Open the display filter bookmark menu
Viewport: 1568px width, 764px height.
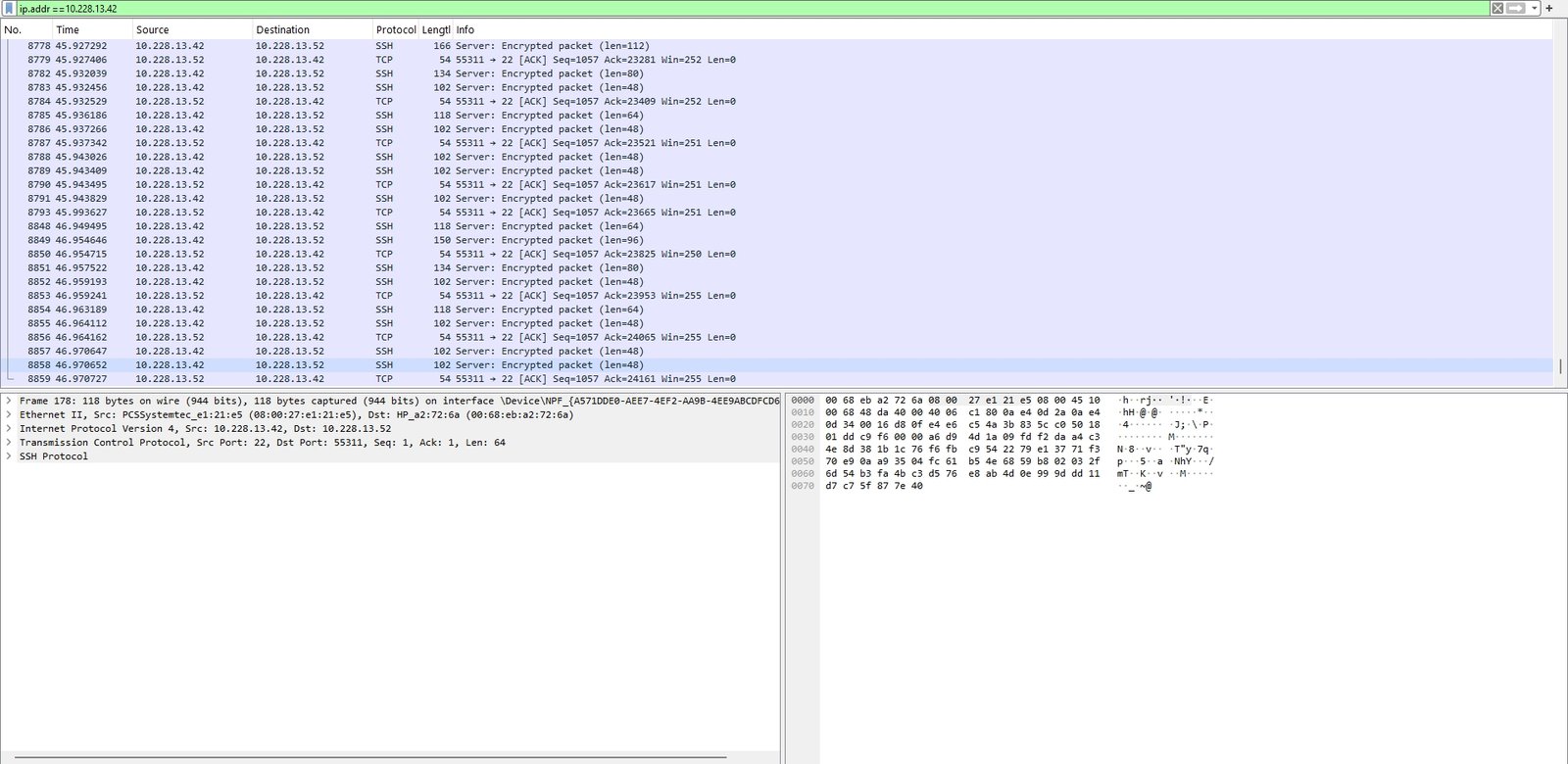click(10, 8)
